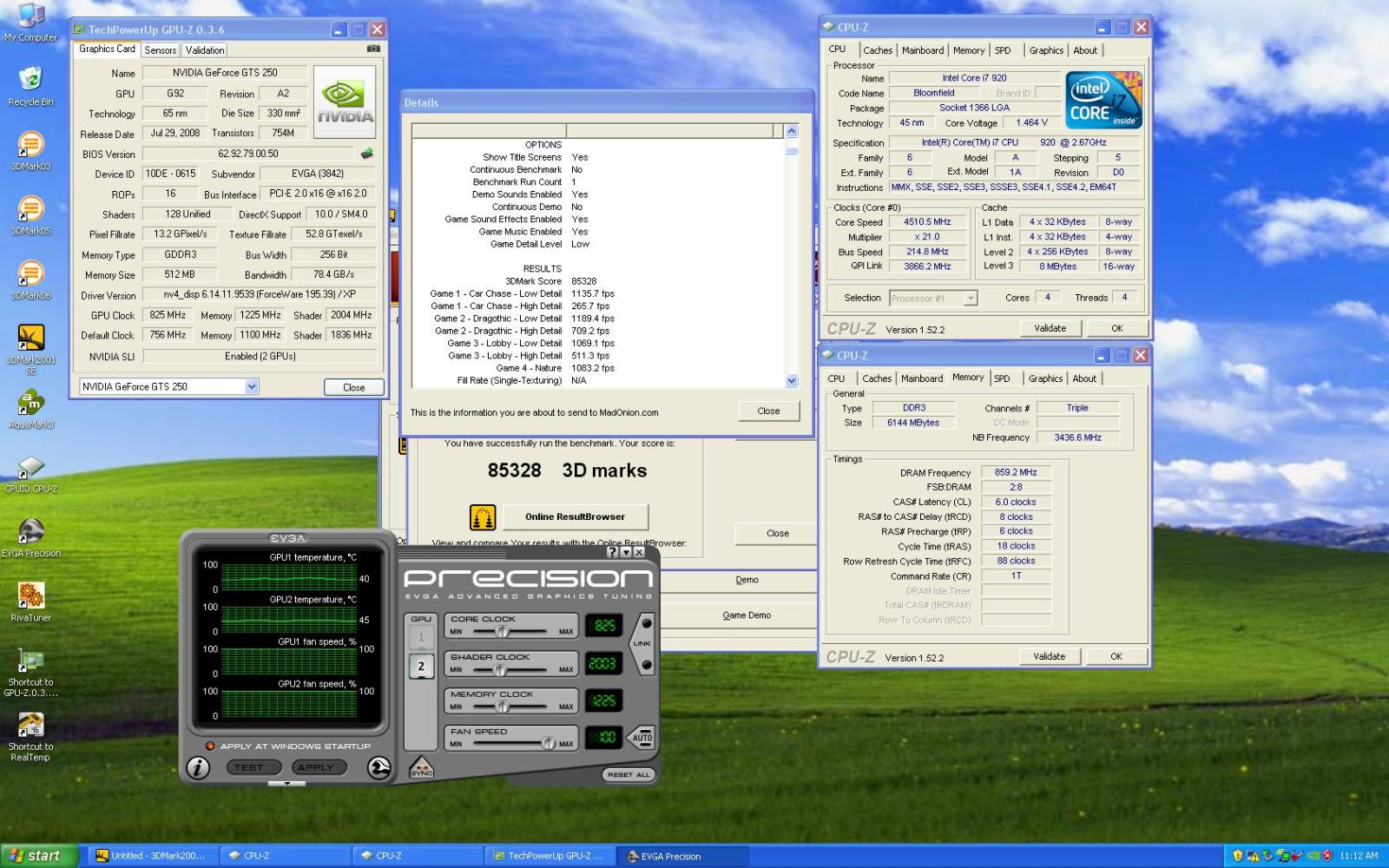The height and width of the screenshot is (868, 1389).
Task: Click Close button in GPU-Z window
Action: [353, 387]
